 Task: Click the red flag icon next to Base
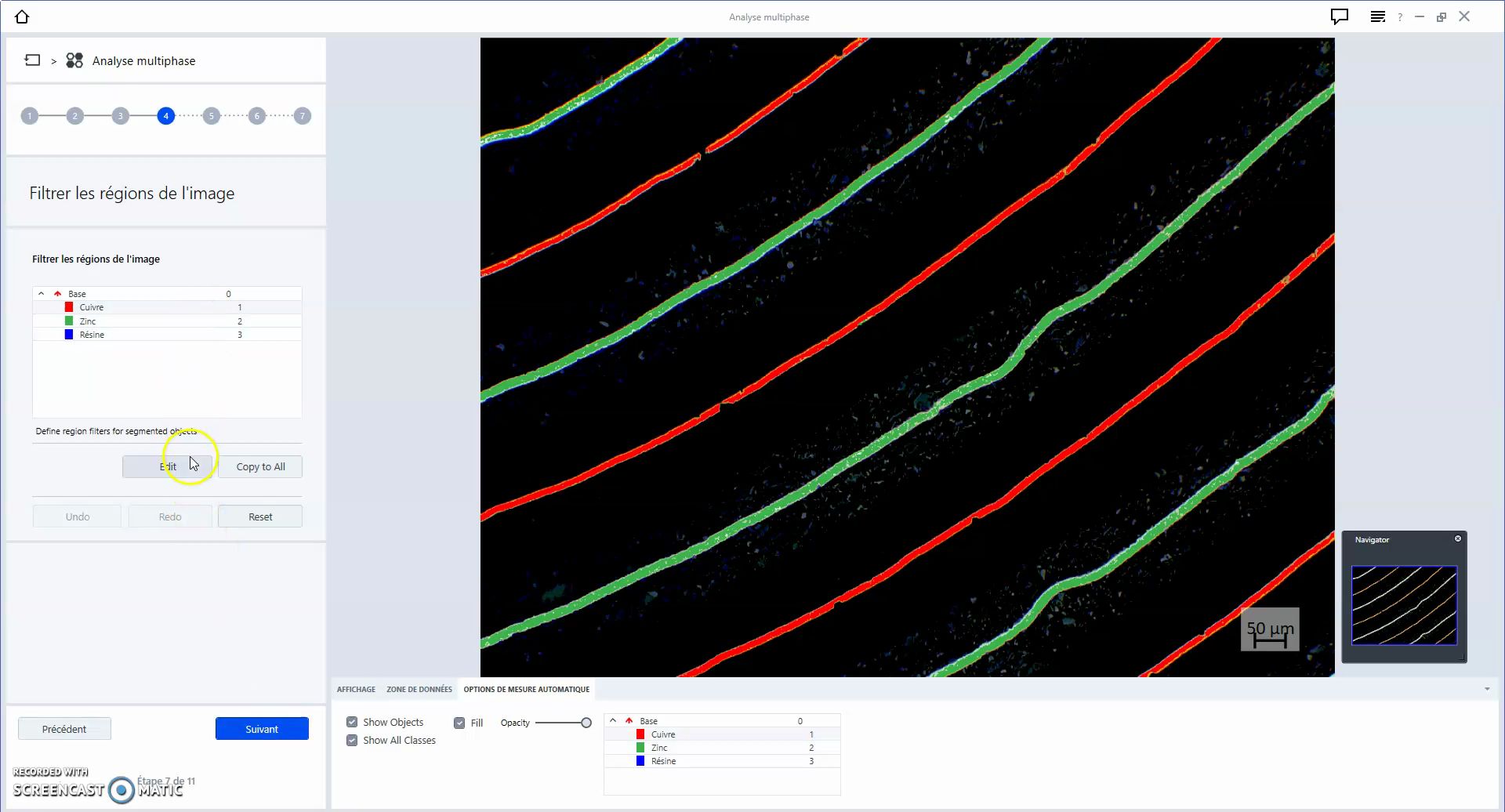coord(58,292)
